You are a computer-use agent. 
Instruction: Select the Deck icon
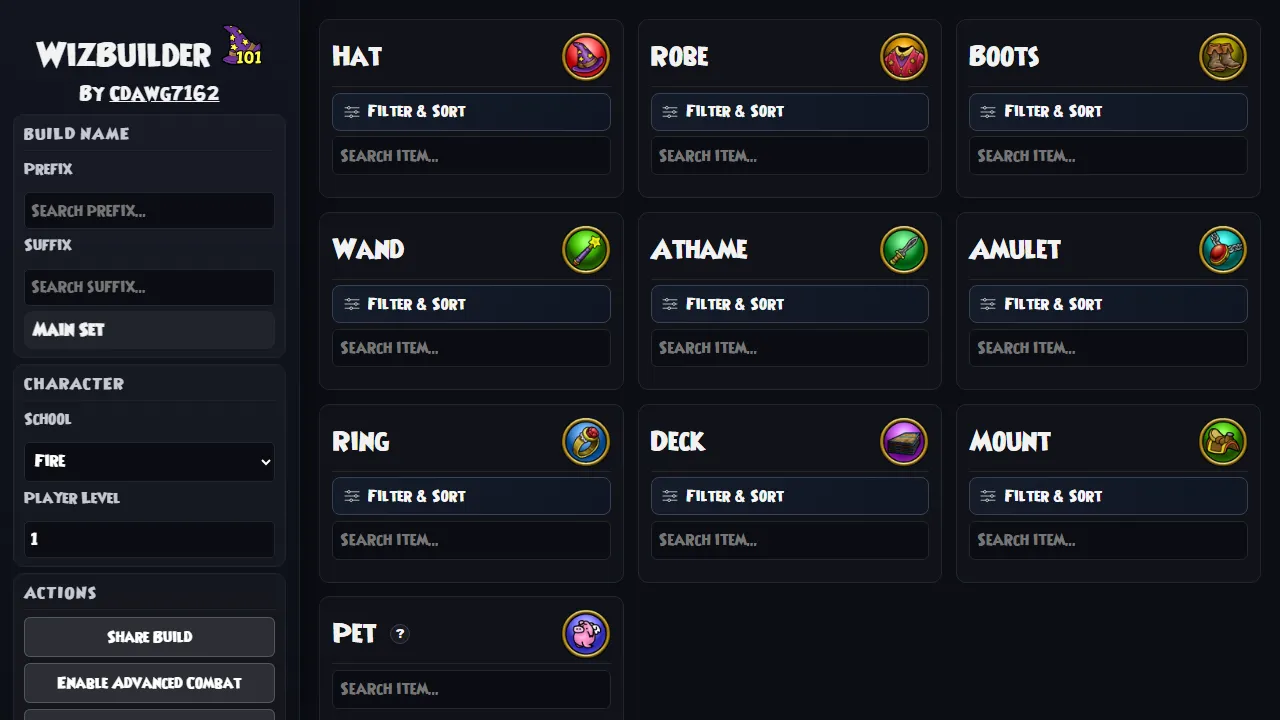[x=904, y=441]
